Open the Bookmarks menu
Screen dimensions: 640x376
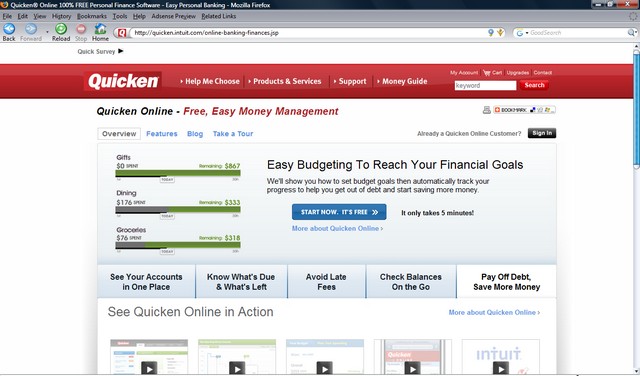point(92,16)
